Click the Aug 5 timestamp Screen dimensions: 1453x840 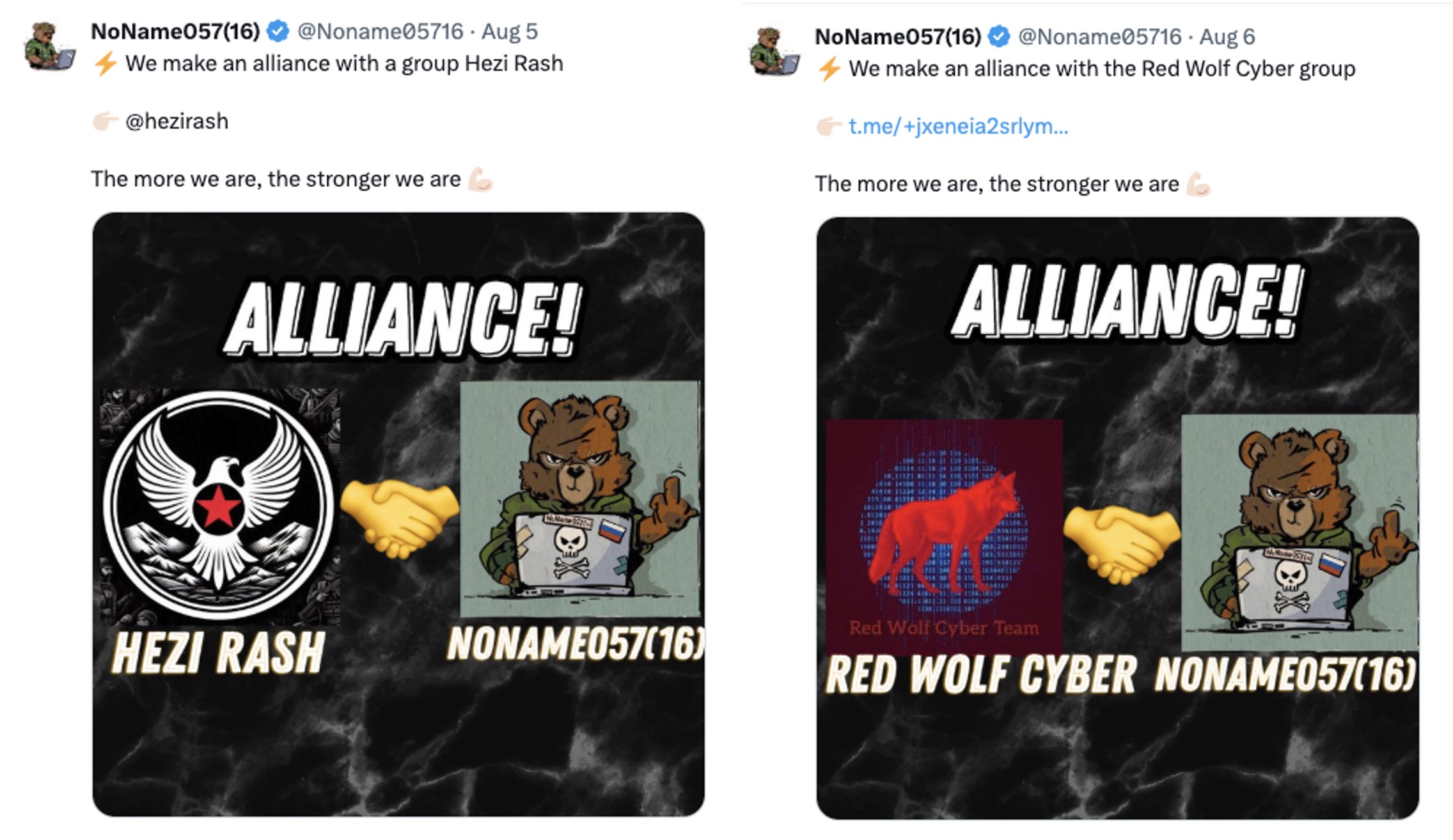(x=516, y=29)
